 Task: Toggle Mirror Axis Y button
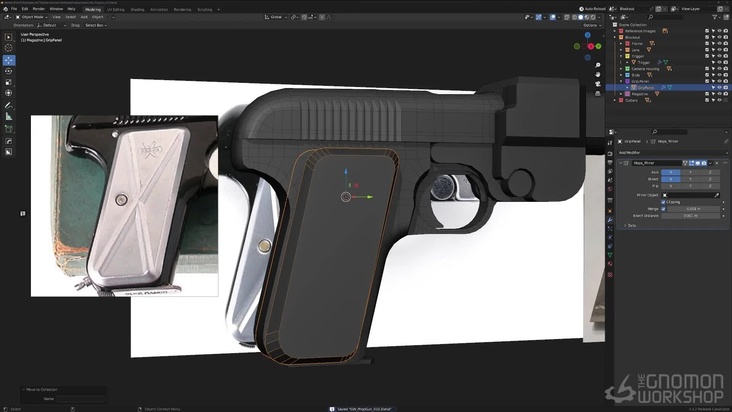690,172
